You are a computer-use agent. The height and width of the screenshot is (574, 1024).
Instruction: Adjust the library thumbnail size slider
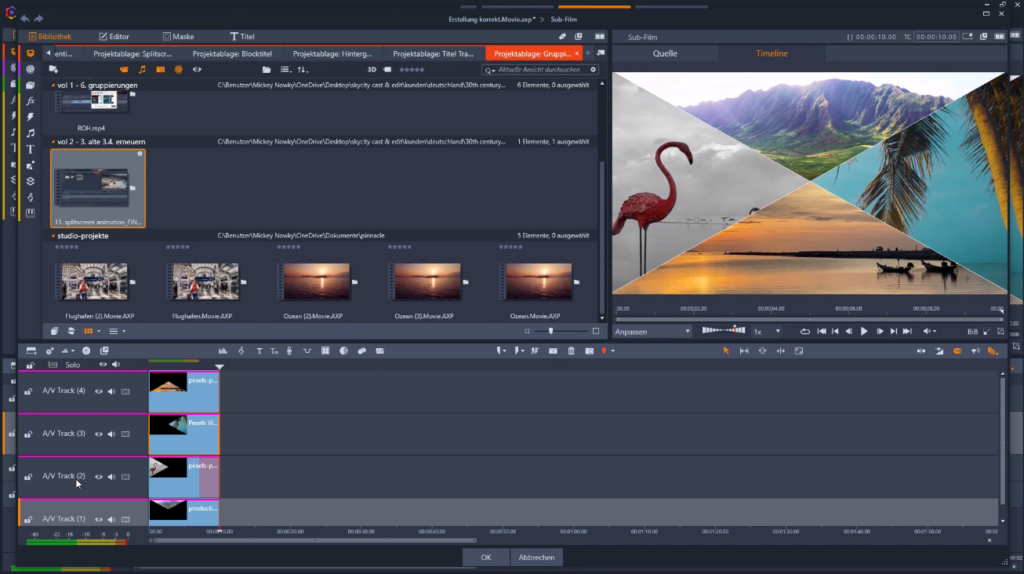point(550,331)
